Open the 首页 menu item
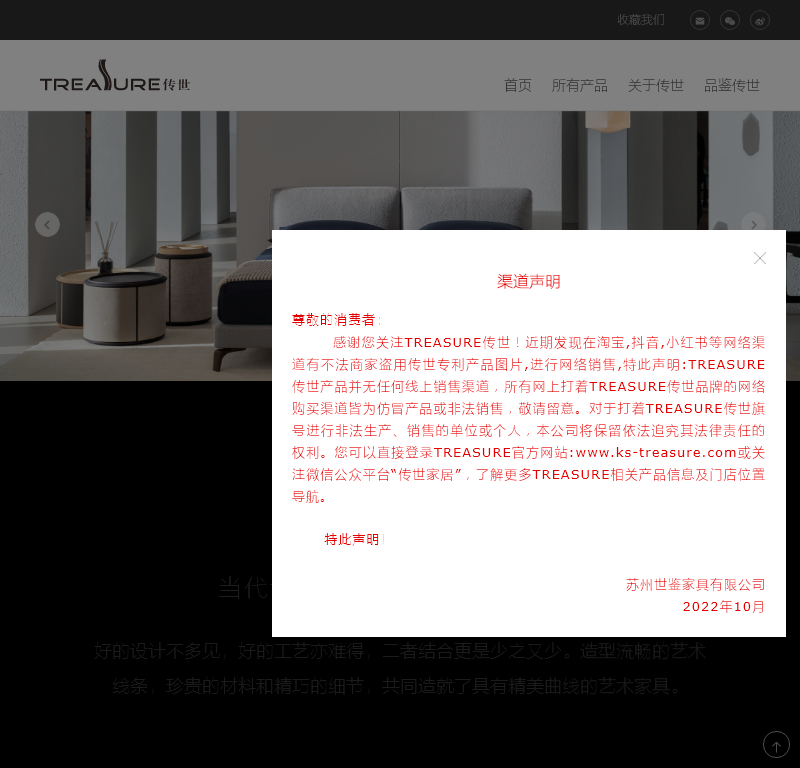Image resolution: width=800 pixels, height=768 pixels. (x=518, y=85)
